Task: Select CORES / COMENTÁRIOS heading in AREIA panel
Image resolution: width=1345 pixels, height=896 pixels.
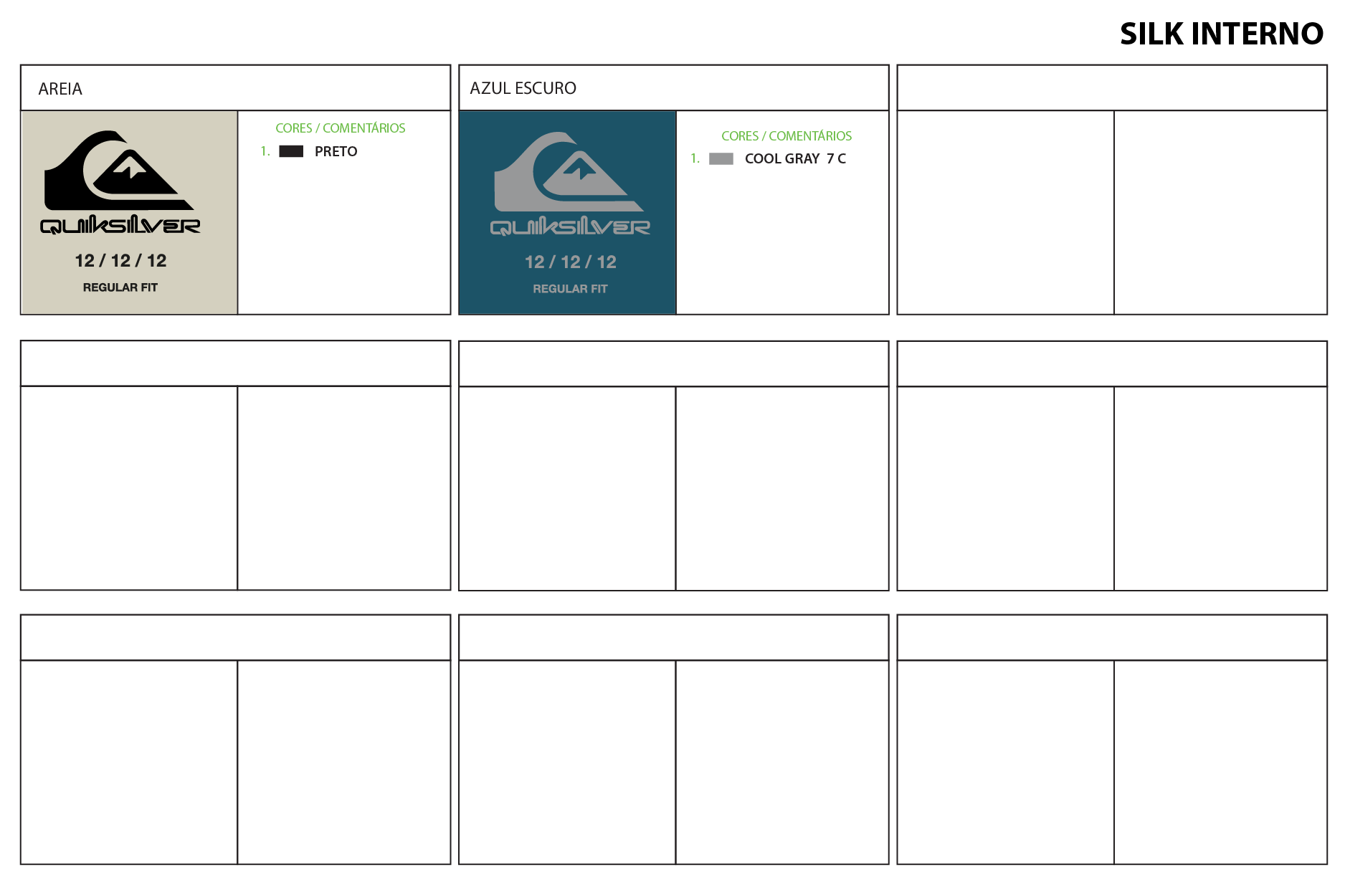Action: [340, 128]
